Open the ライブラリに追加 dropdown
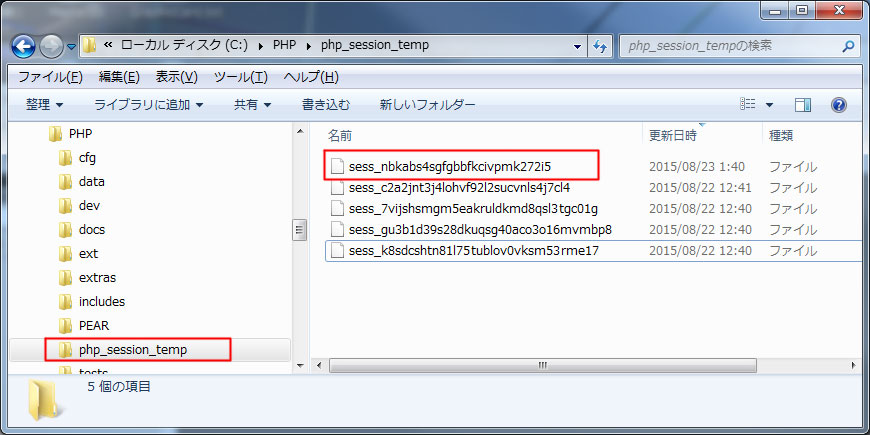This screenshot has height=435, width=870. click(148, 104)
